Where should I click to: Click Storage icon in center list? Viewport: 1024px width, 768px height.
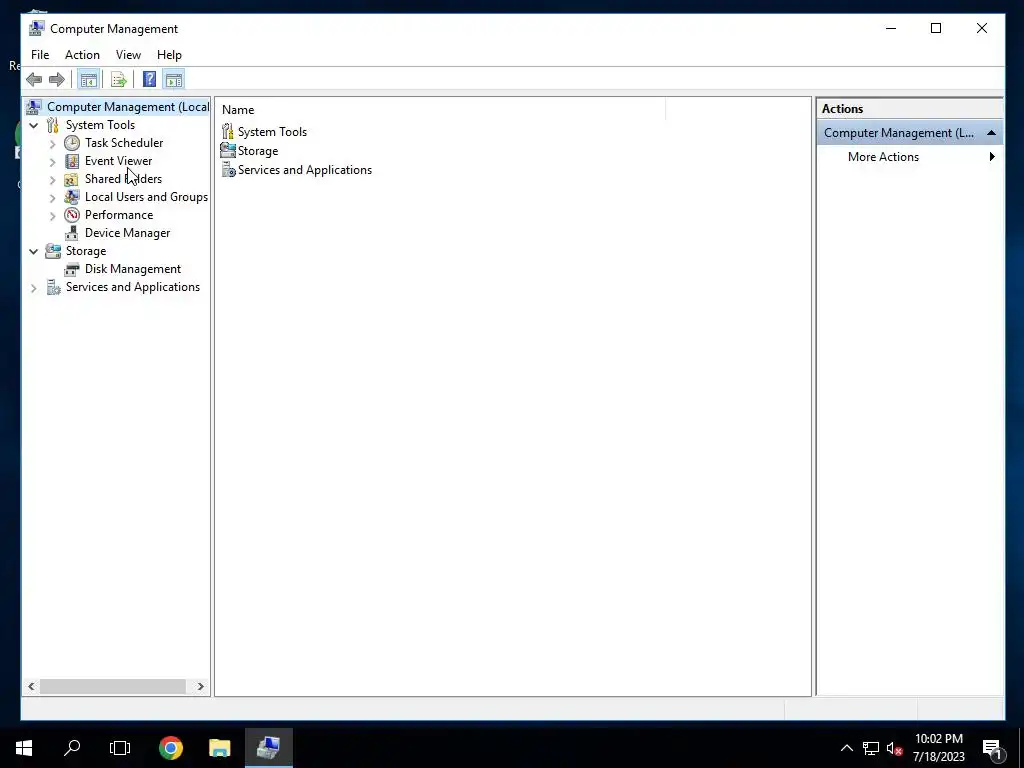tap(228, 151)
